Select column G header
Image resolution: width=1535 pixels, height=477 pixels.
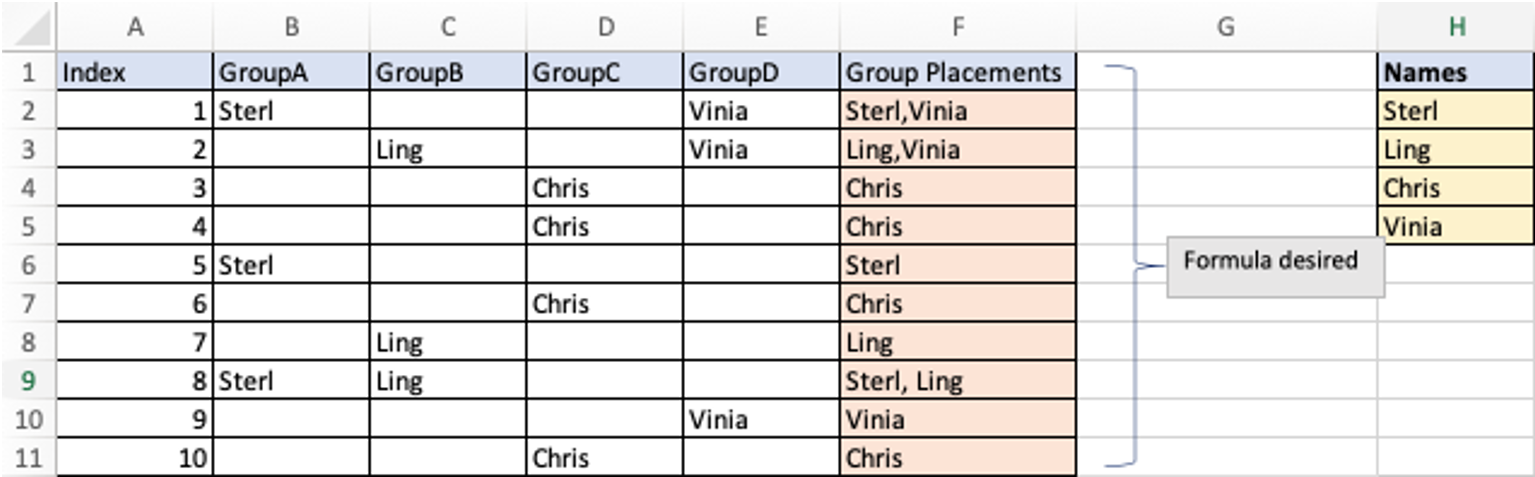pos(1226,28)
